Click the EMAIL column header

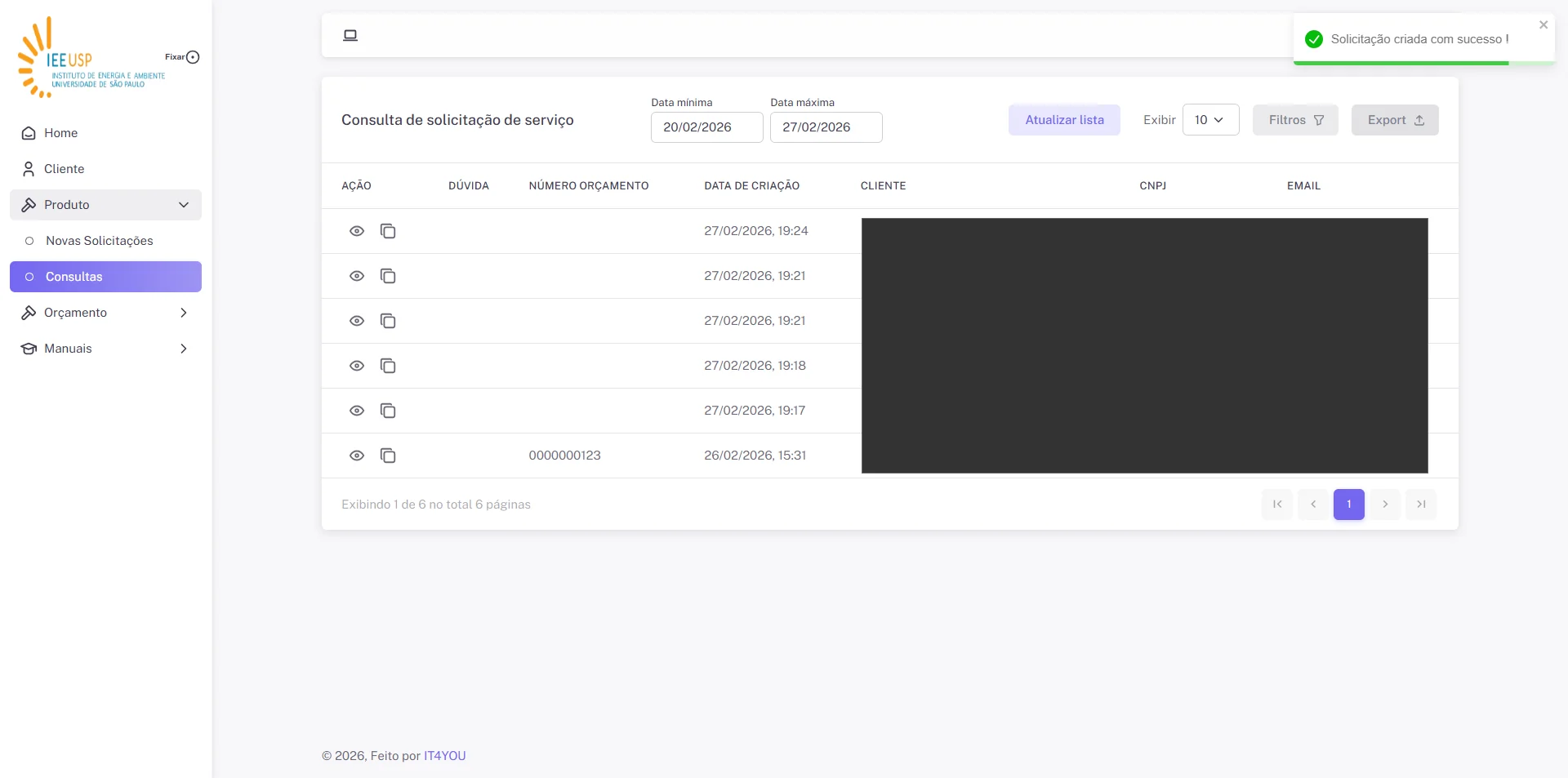pos(1303,186)
